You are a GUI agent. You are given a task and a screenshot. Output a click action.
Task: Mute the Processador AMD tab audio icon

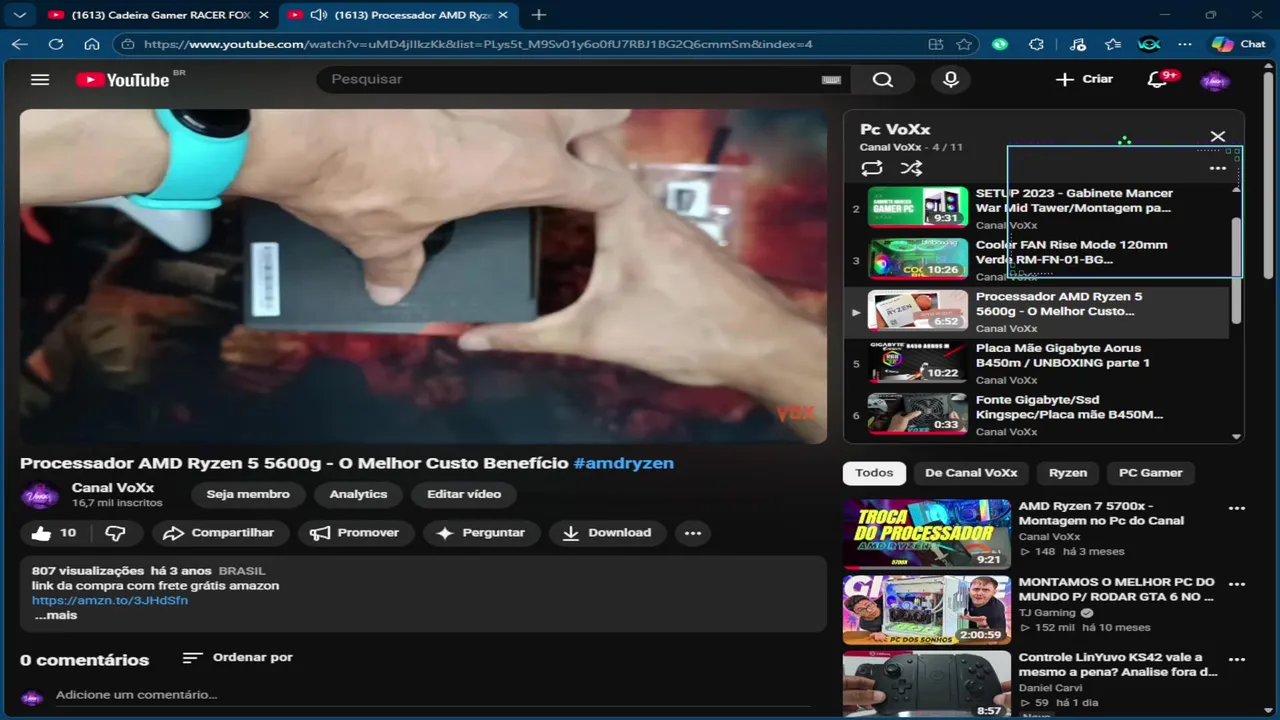point(319,15)
